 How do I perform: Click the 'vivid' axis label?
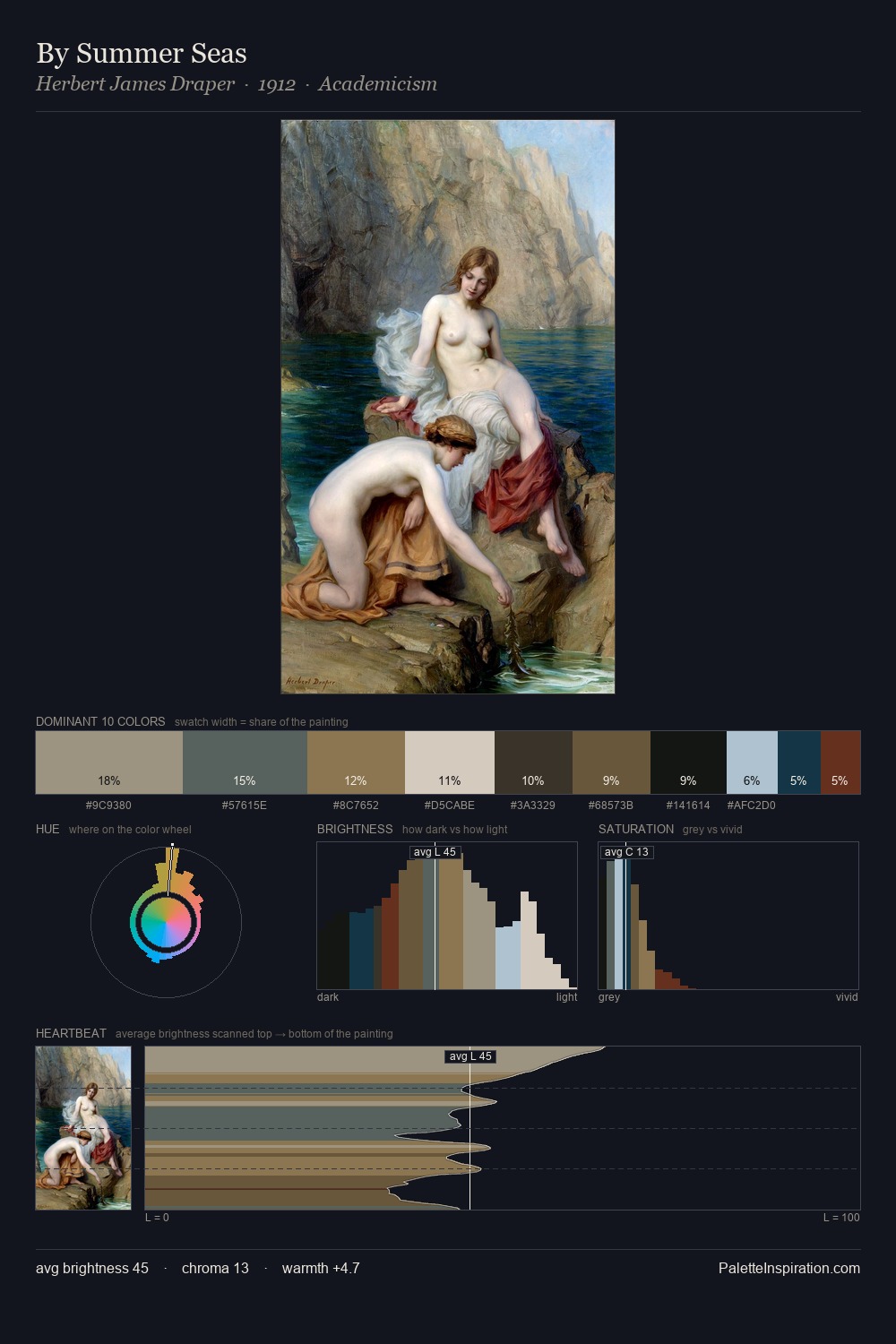[847, 997]
